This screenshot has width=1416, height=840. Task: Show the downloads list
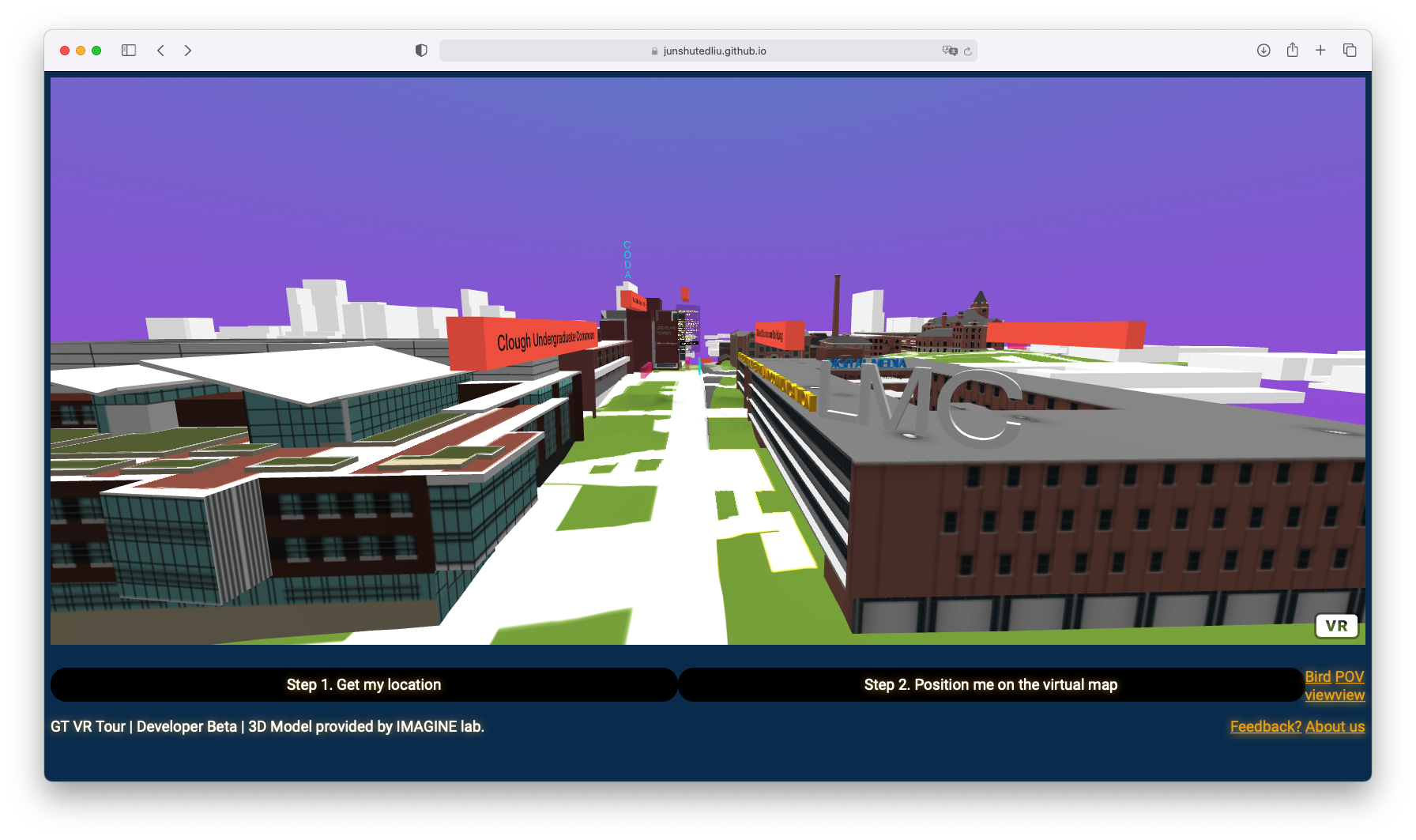pyautogui.click(x=1263, y=51)
